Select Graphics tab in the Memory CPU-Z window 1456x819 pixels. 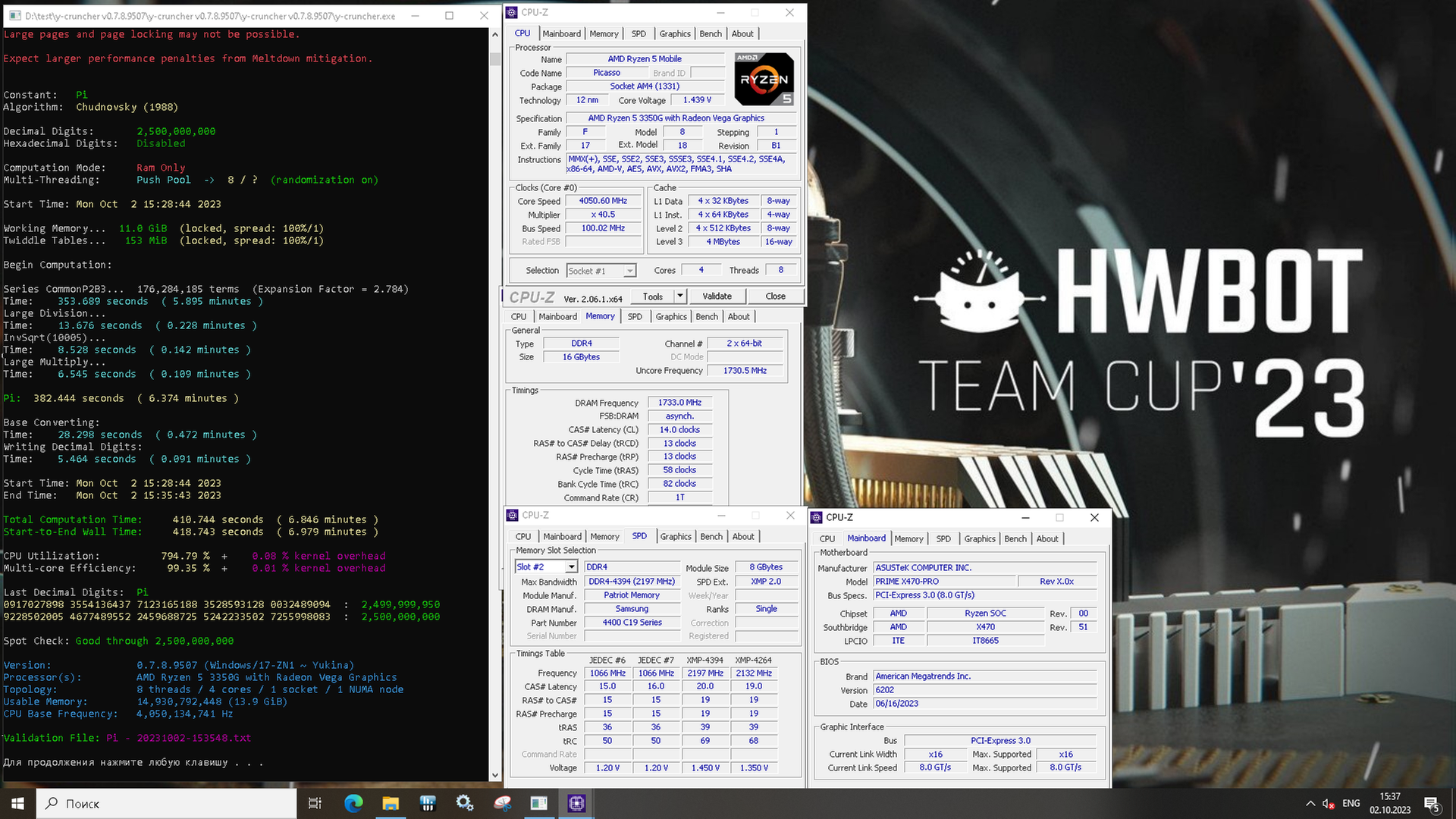click(x=671, y=316)
